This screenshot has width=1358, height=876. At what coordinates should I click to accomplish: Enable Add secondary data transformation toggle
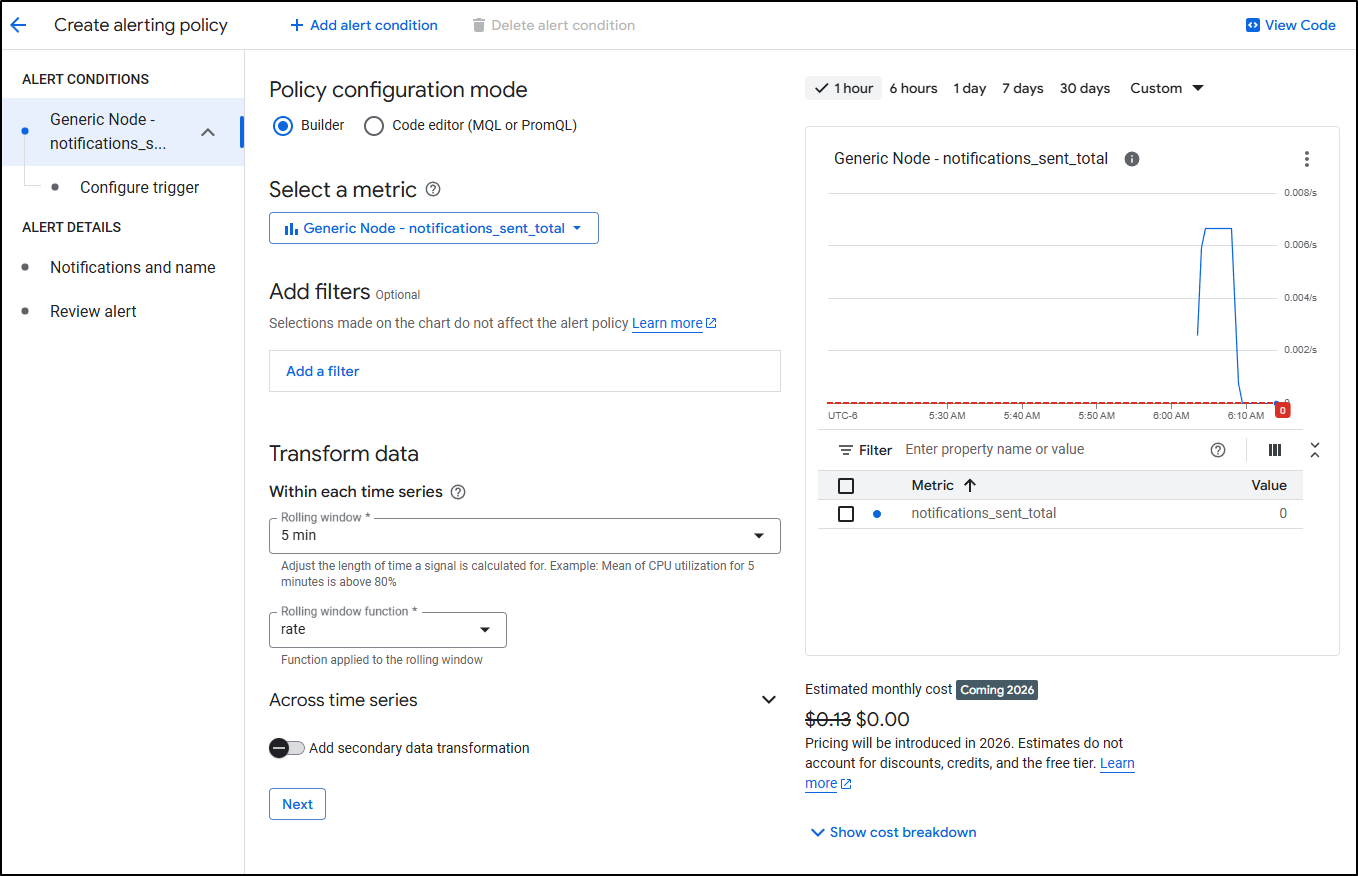[x=287, y=748]
